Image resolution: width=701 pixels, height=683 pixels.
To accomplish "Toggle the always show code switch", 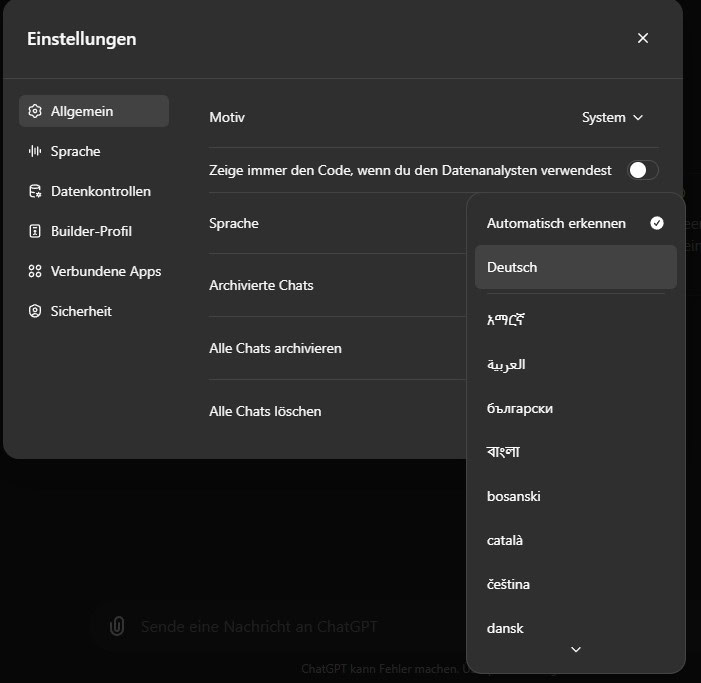I will click(642, 170).
